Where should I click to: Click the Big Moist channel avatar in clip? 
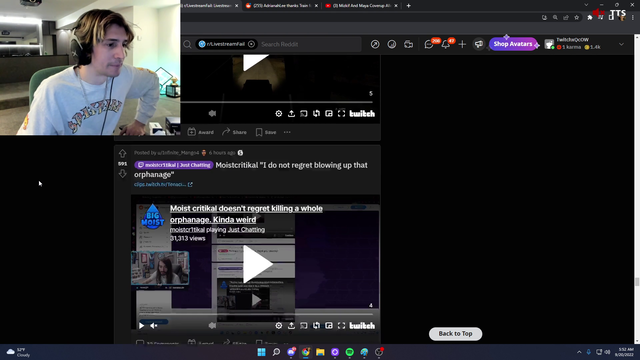[x=152, y=217]
